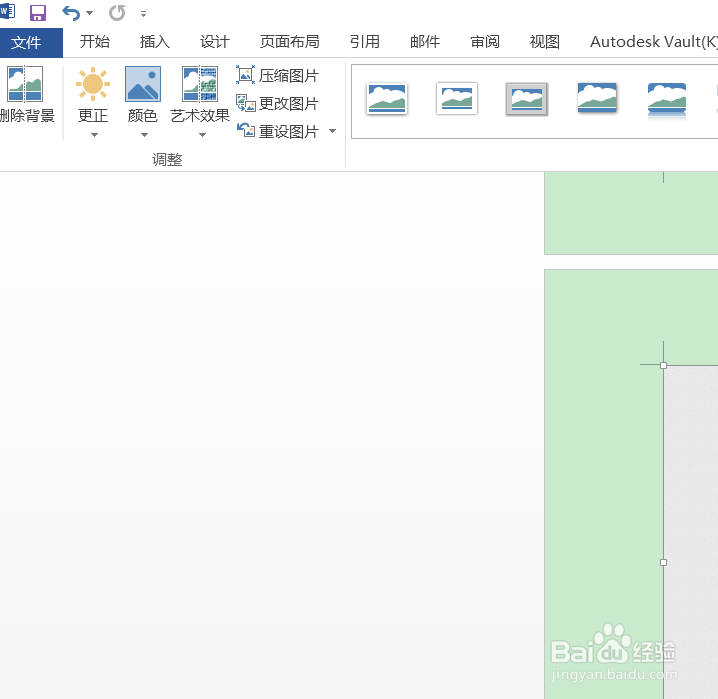Apply the fifth reflected picture style
The image size is (718, 699).
[667, 101]
